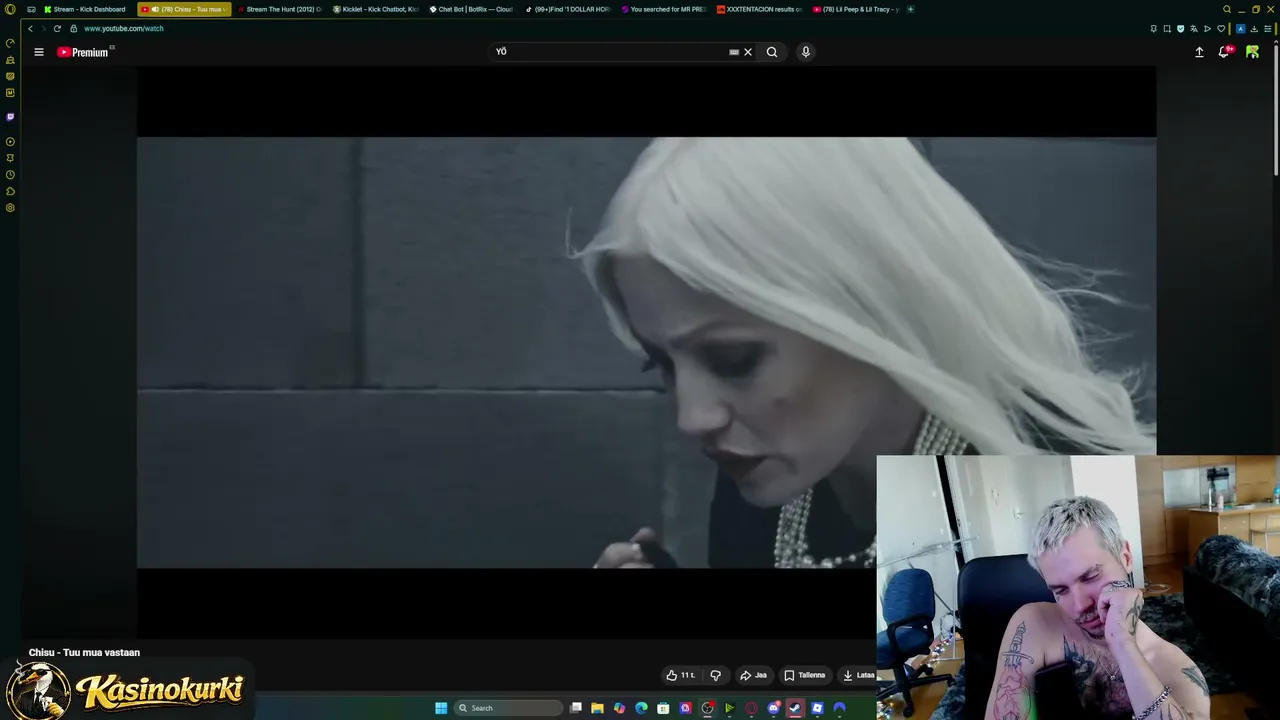Save video with Tallenna button

pyautogui.click(x=805, y=675)
